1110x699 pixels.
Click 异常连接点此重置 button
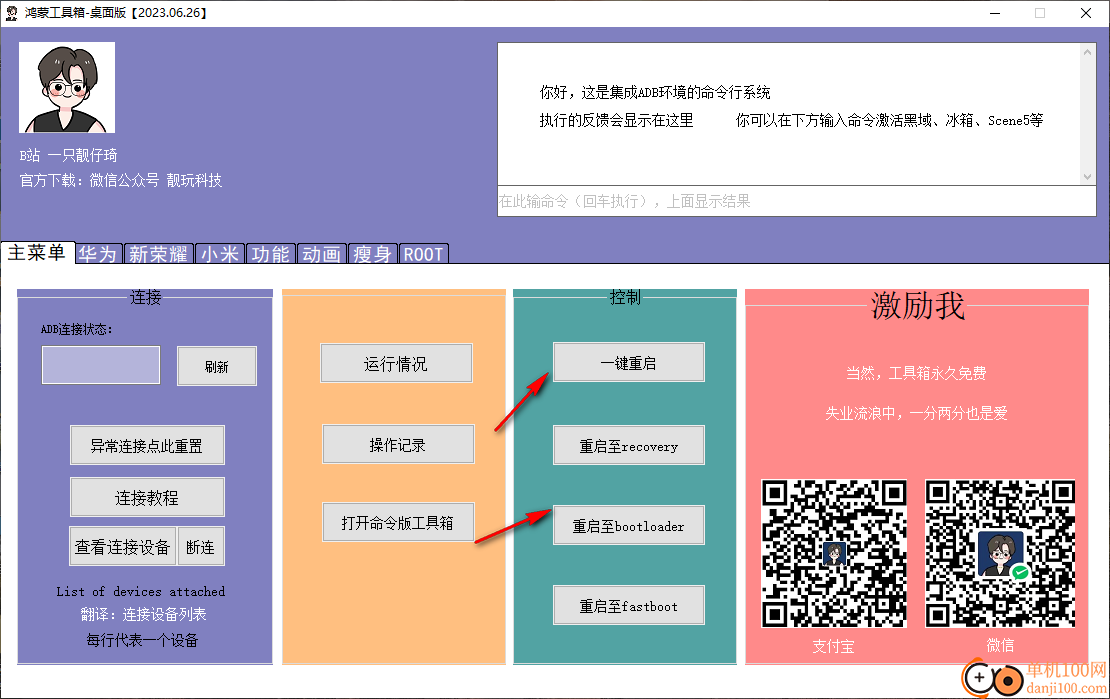click(147, 445)
